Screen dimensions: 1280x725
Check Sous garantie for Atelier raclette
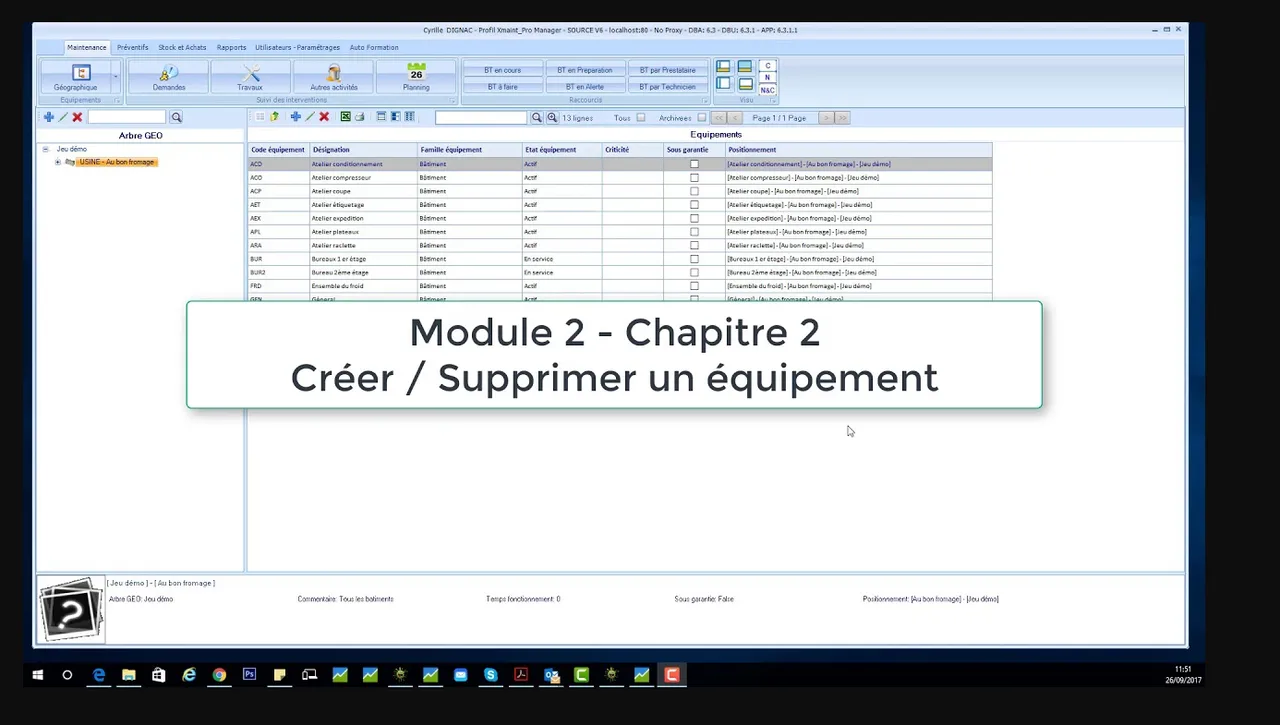click(x=695, y=245)
